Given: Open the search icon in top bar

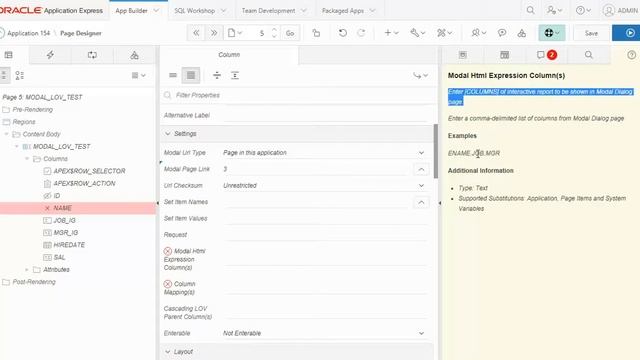Looking at the screenshot, I should [x=530, y=11].
